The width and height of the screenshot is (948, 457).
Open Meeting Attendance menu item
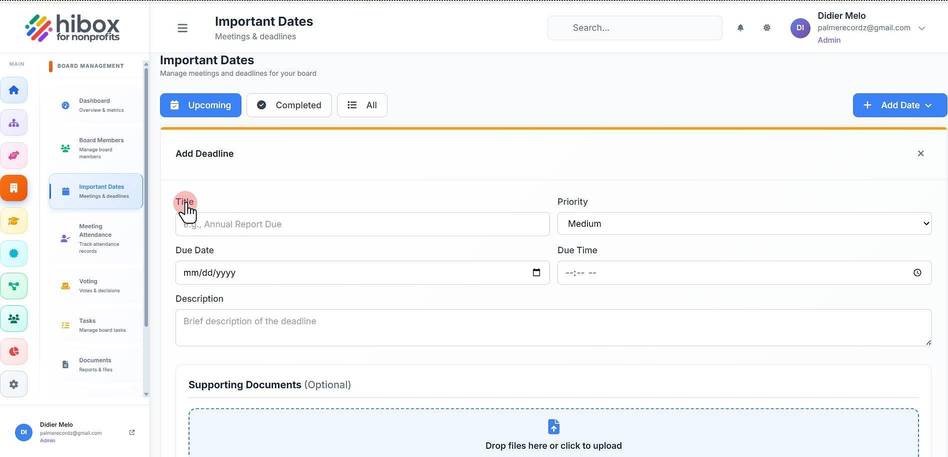96,238
